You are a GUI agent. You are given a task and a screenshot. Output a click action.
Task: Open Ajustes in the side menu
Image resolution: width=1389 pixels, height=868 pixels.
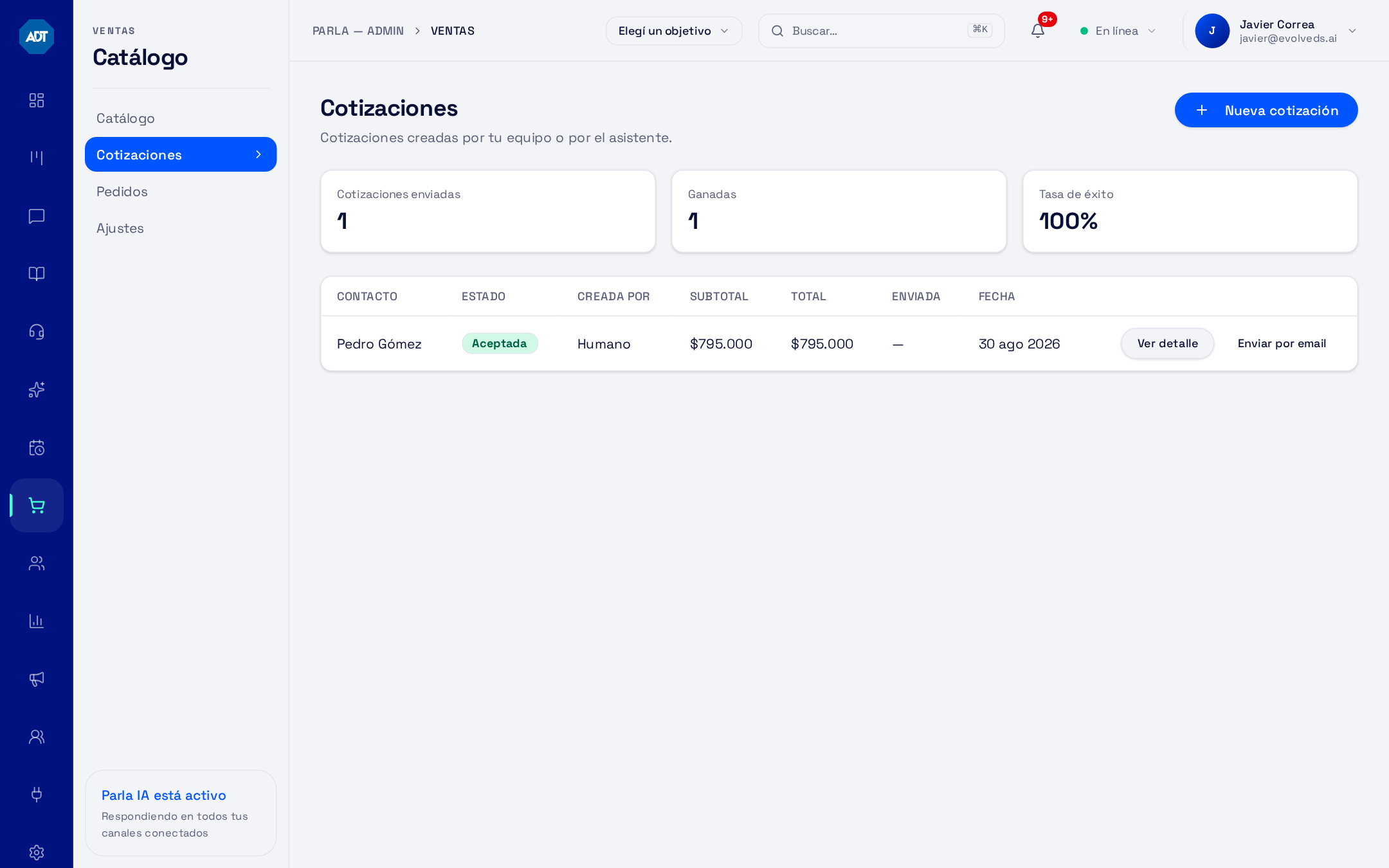181,228
